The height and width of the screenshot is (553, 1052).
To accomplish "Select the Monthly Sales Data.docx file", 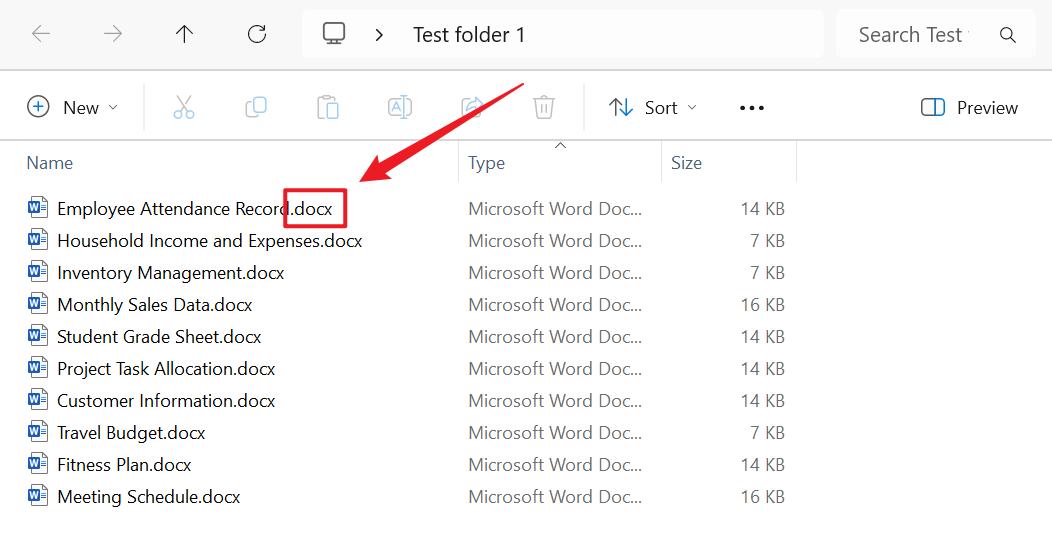I will [155, 305].
